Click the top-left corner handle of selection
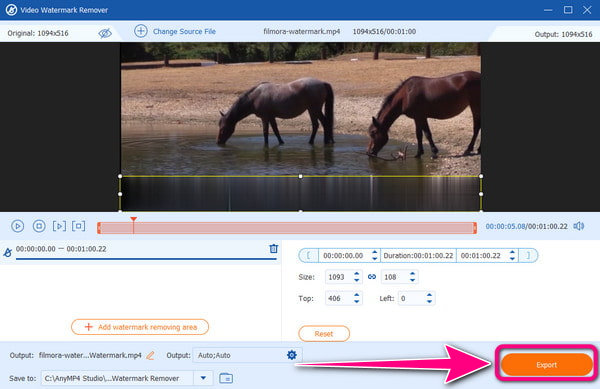Image resolution: width=600 pixels, height=389 pixels. [120, 176]
